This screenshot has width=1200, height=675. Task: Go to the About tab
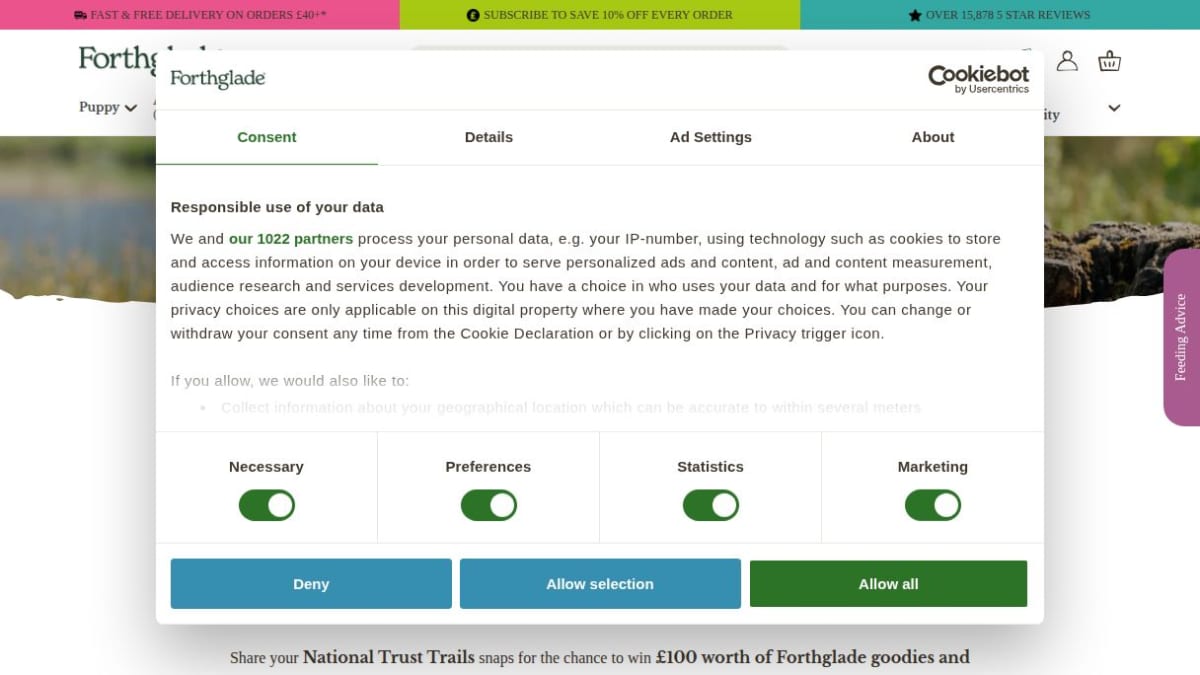(933, 137)
